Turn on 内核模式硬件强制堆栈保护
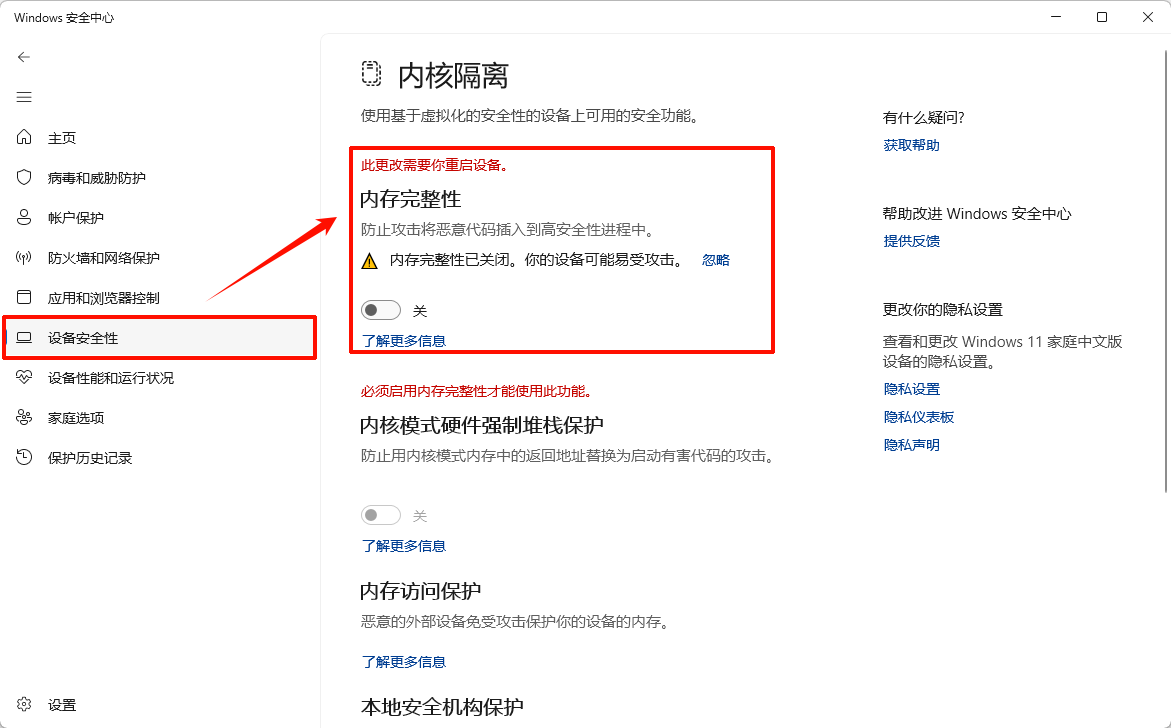Screen dimensions: 1171x728 (381, 514)
